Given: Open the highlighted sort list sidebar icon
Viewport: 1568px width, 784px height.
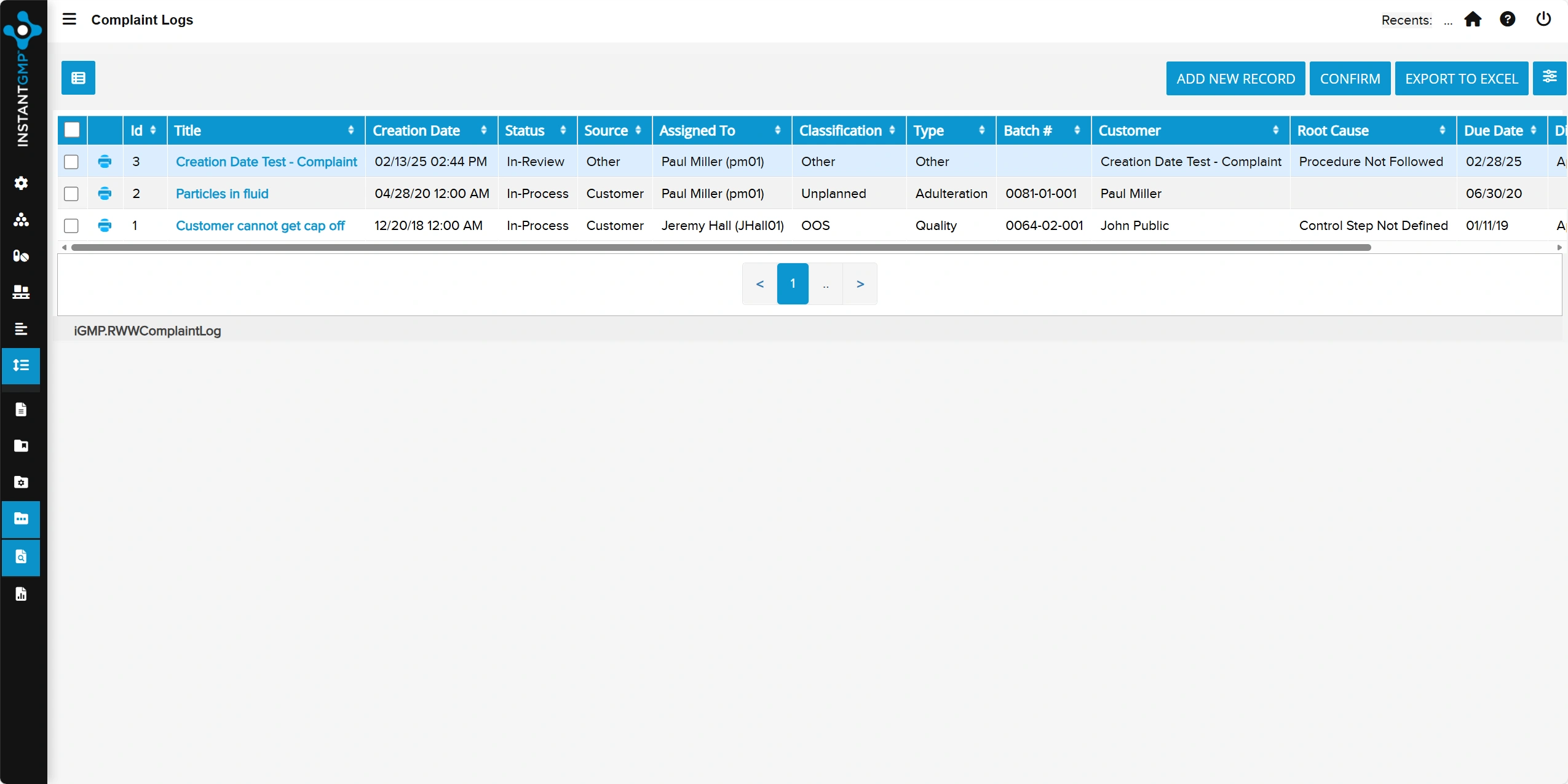Looking at the screenshot, I should coord(22,366).
